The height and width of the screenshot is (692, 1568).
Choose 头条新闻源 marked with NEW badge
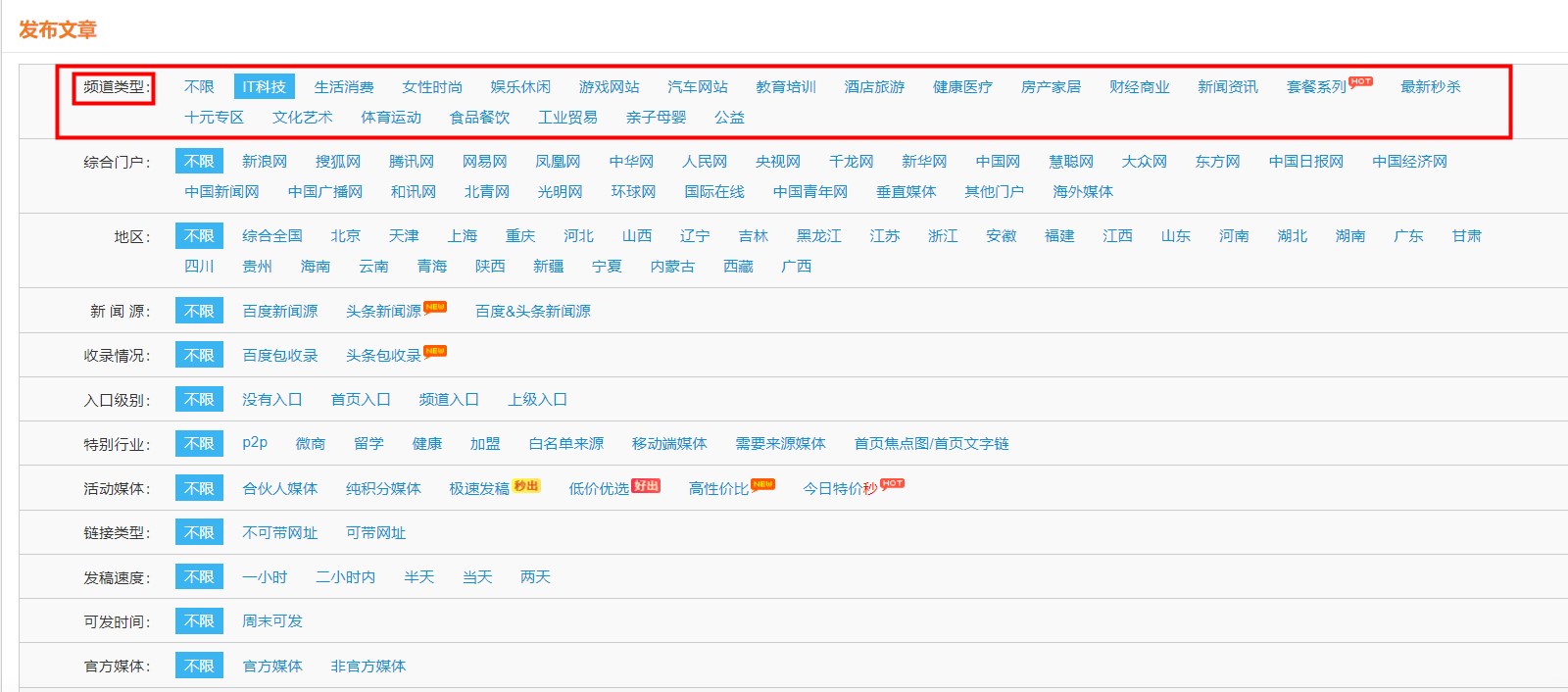coord(383,312)
